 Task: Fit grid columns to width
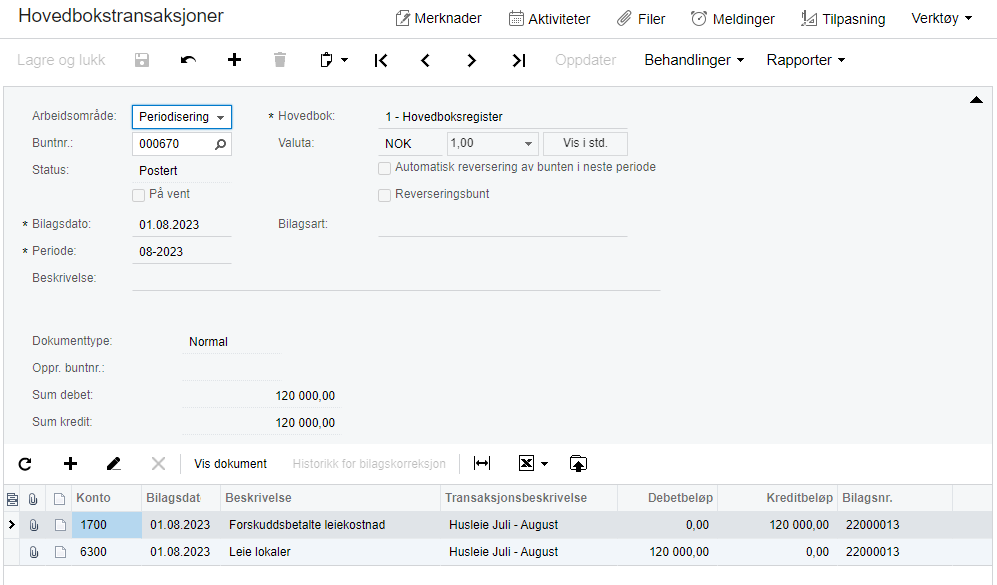click(x=482, y=464)
